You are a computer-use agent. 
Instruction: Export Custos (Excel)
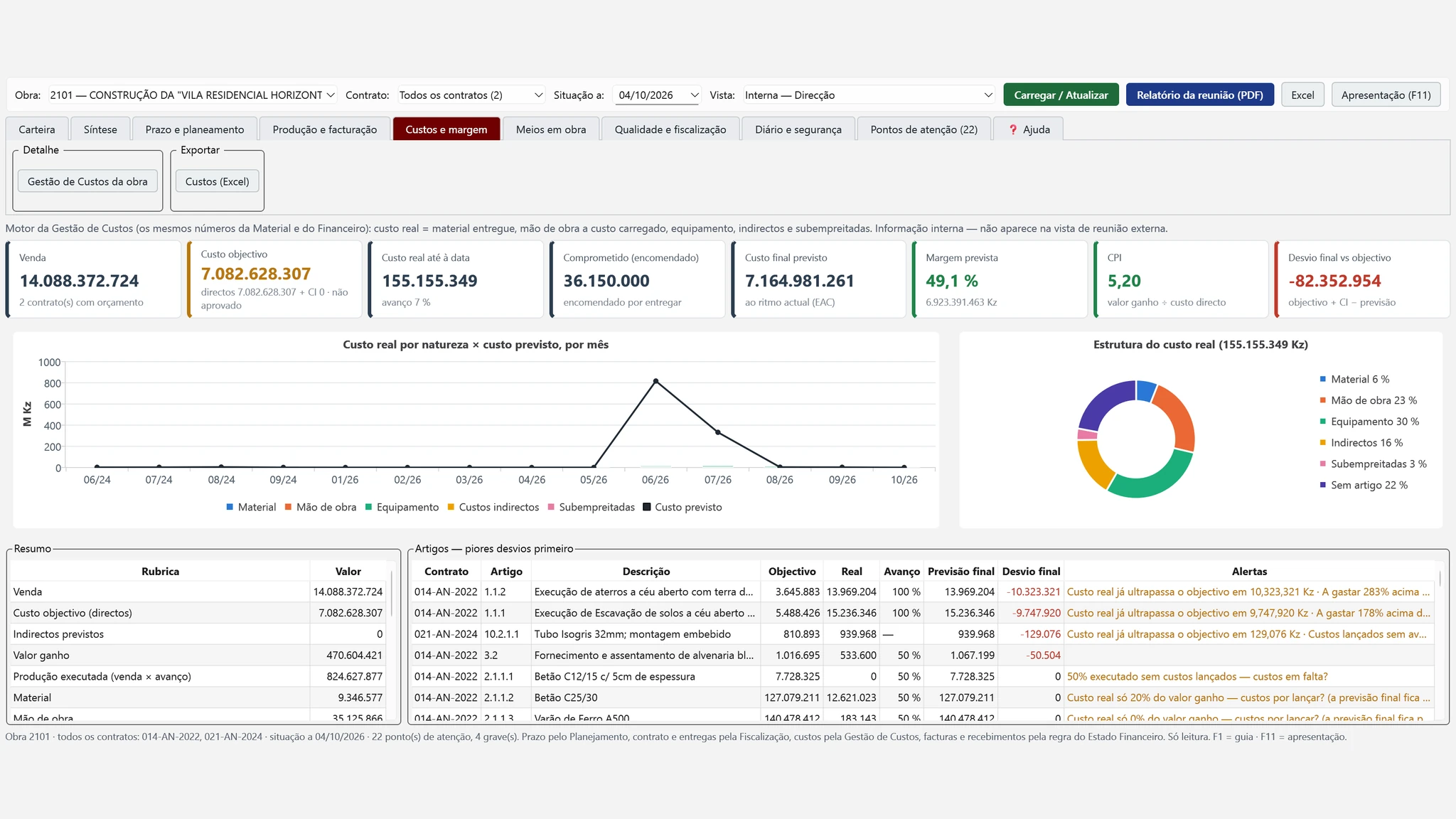point(217,181)
